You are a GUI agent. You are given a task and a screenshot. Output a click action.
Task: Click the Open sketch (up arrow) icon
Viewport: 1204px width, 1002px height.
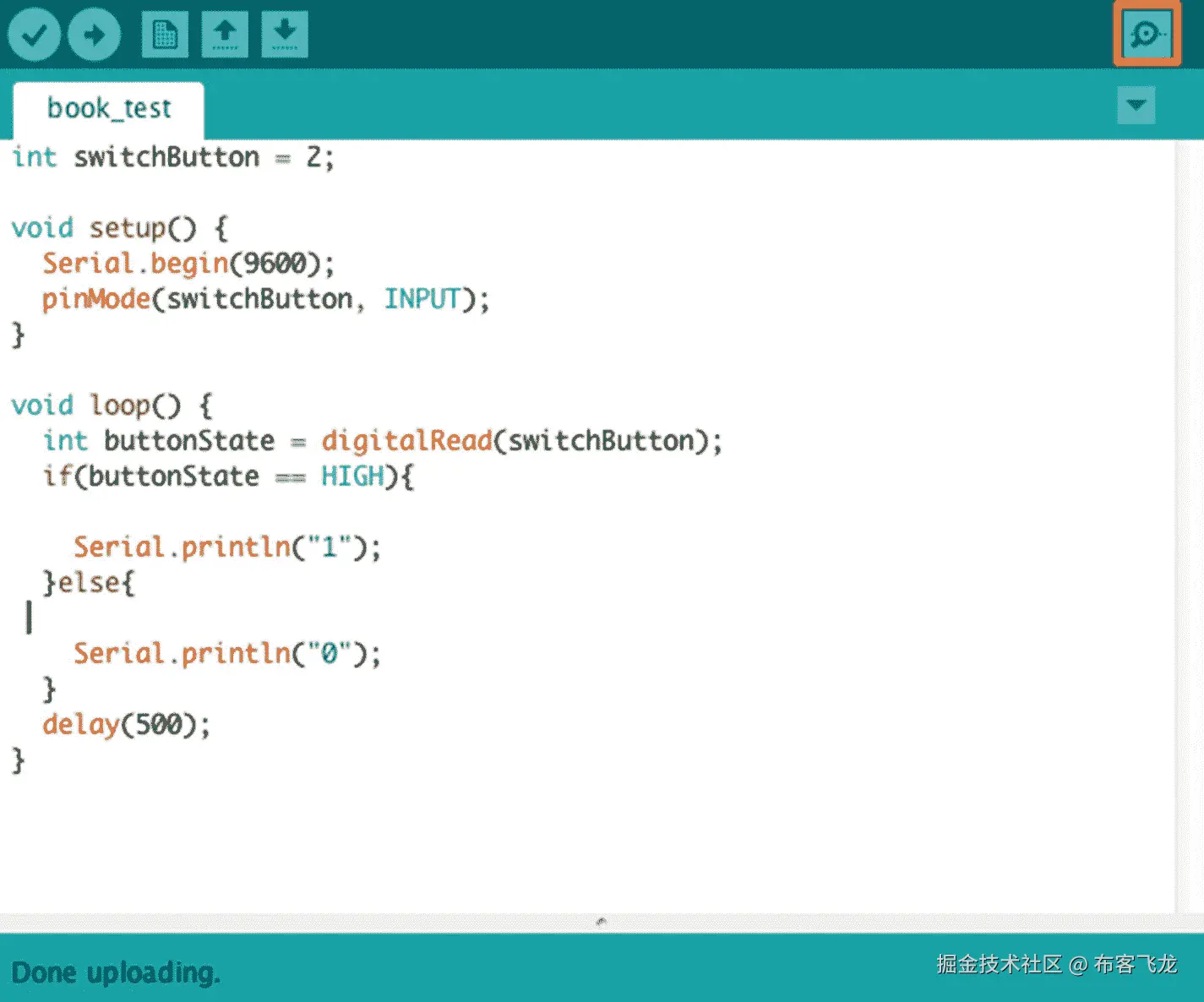coord(225,34)
